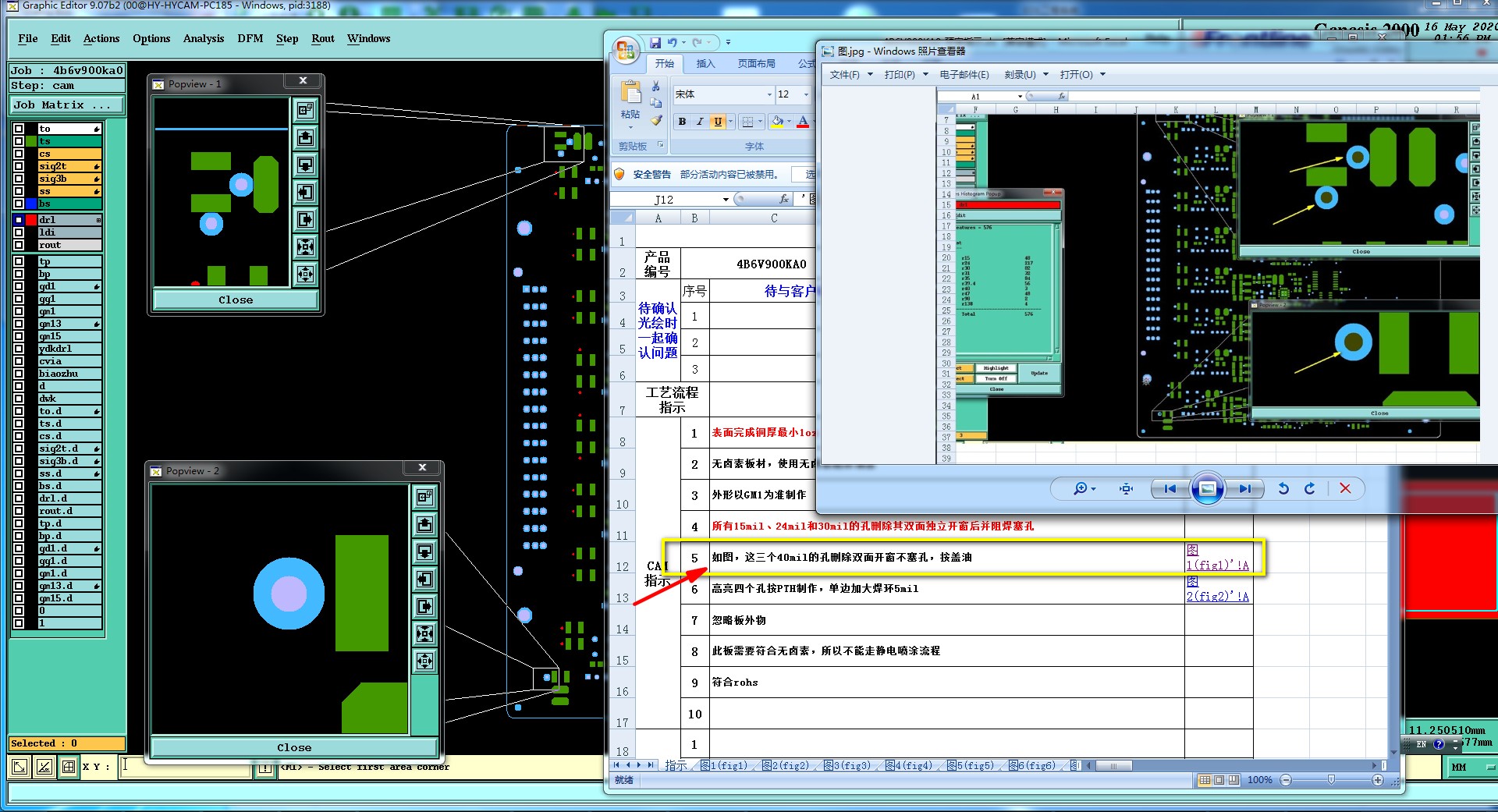Toggle the 'biaozhu' layer checkbox
Screen dimensions: 1498x812
point(18,374)
